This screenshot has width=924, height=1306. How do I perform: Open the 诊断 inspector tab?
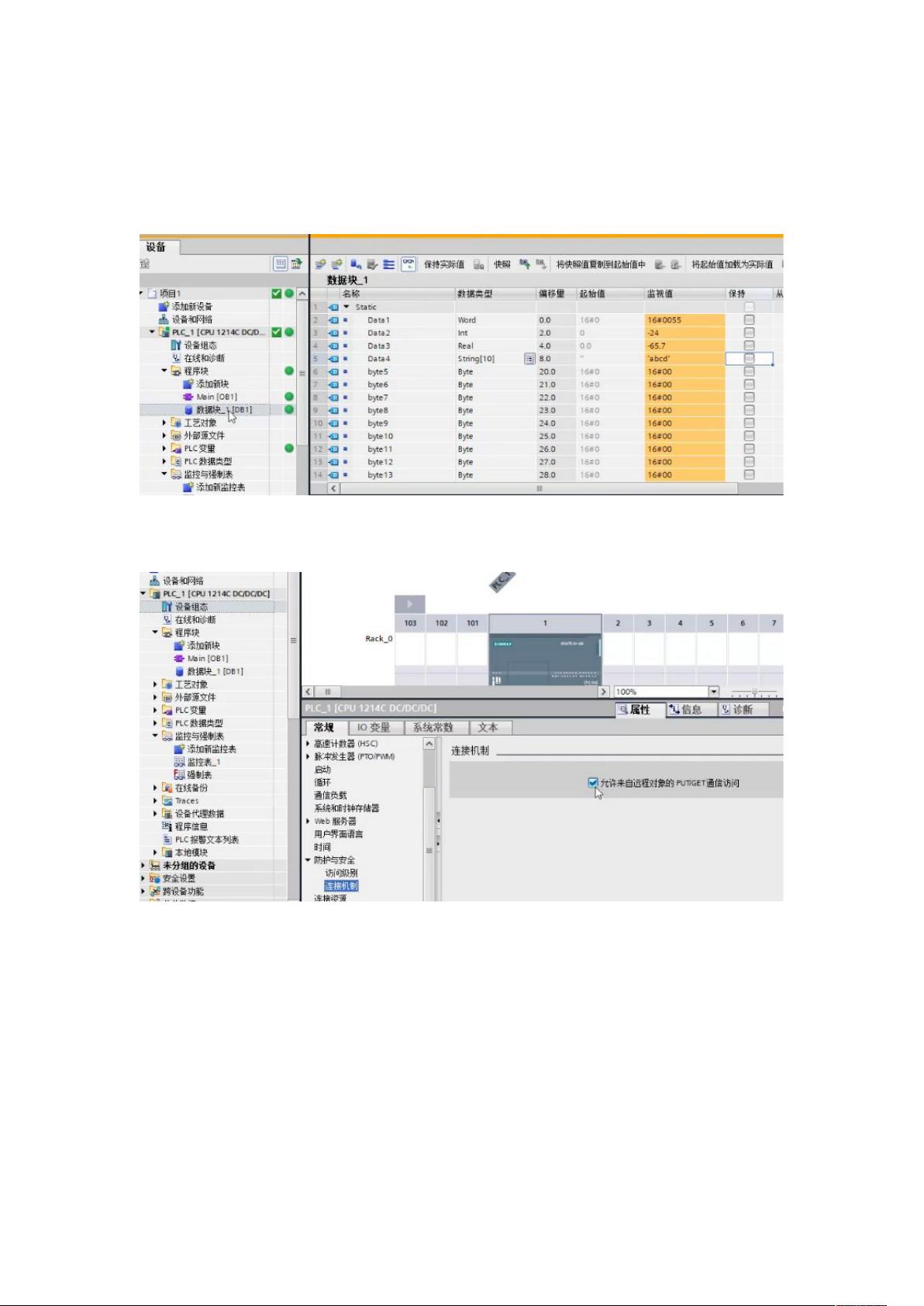(x=736, y=709)
